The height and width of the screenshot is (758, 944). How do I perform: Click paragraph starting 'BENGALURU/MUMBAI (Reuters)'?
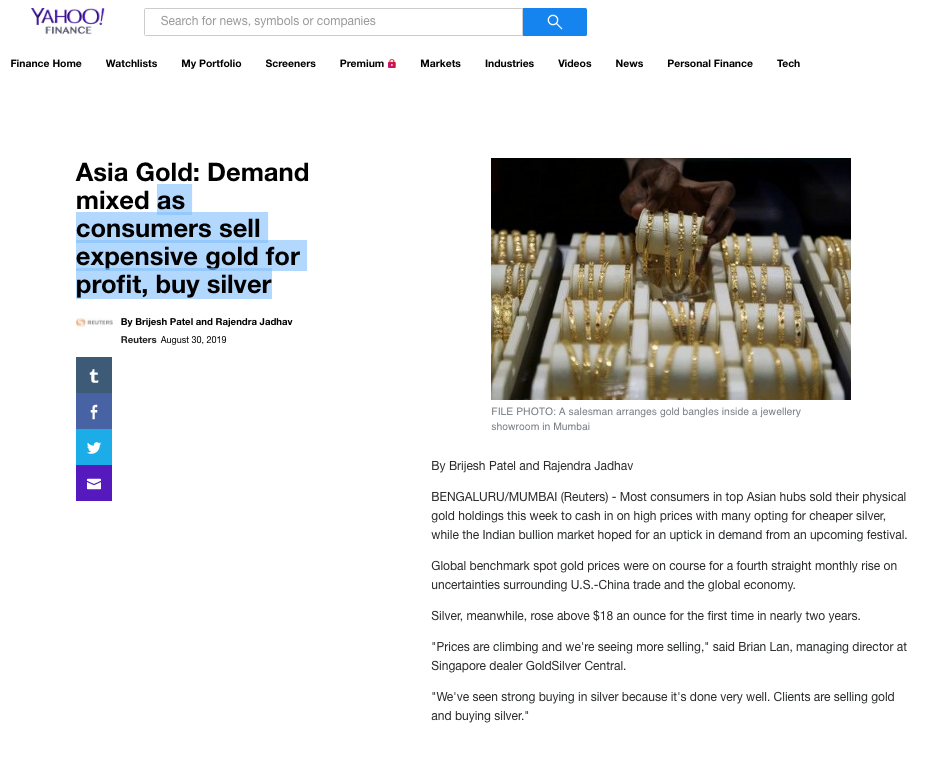669,515
